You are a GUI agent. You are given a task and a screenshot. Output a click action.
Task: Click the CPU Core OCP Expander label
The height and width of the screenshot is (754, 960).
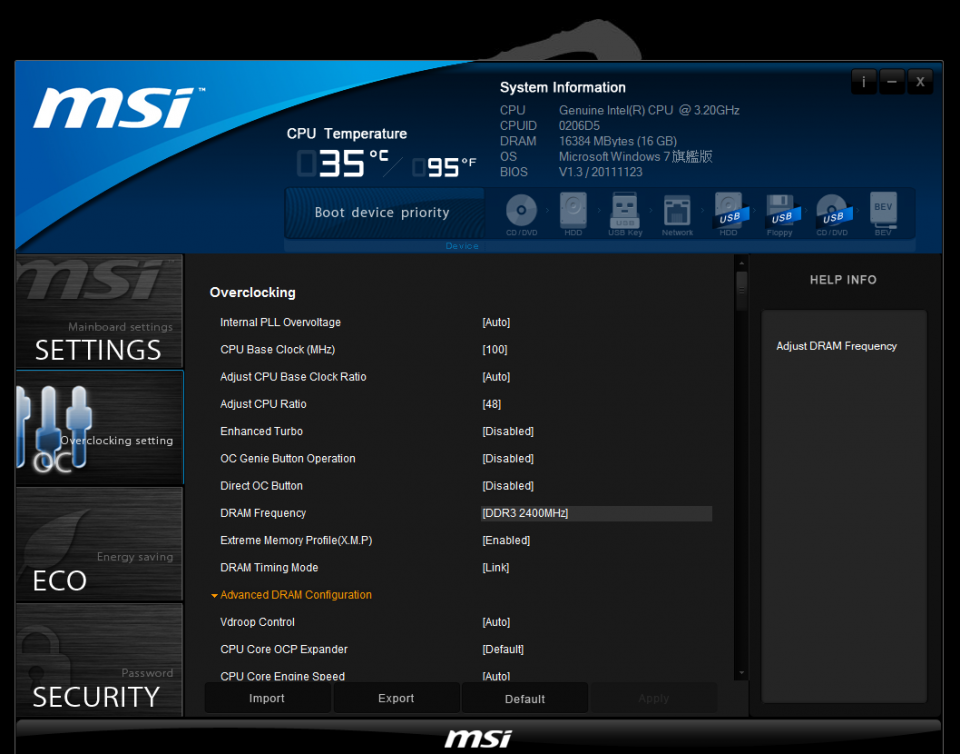[x=283, y=649]
